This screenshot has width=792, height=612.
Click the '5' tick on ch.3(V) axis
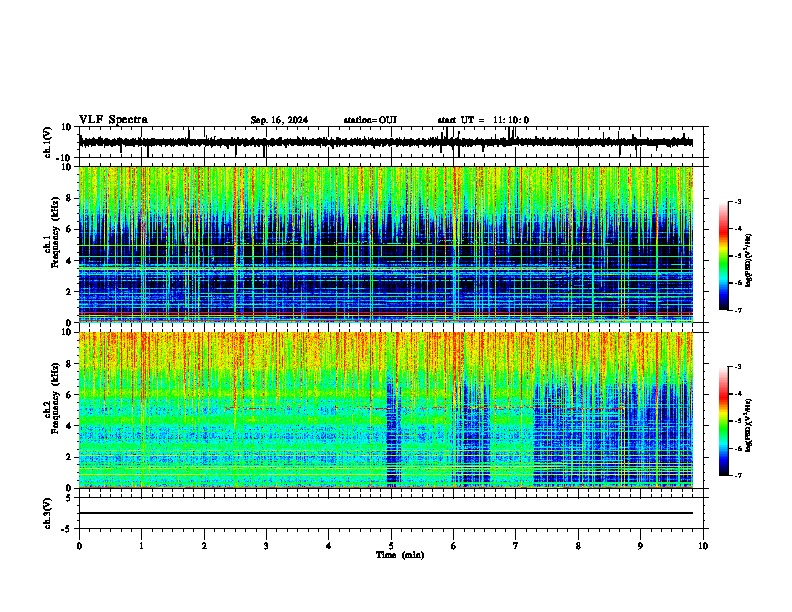point(69,497)
